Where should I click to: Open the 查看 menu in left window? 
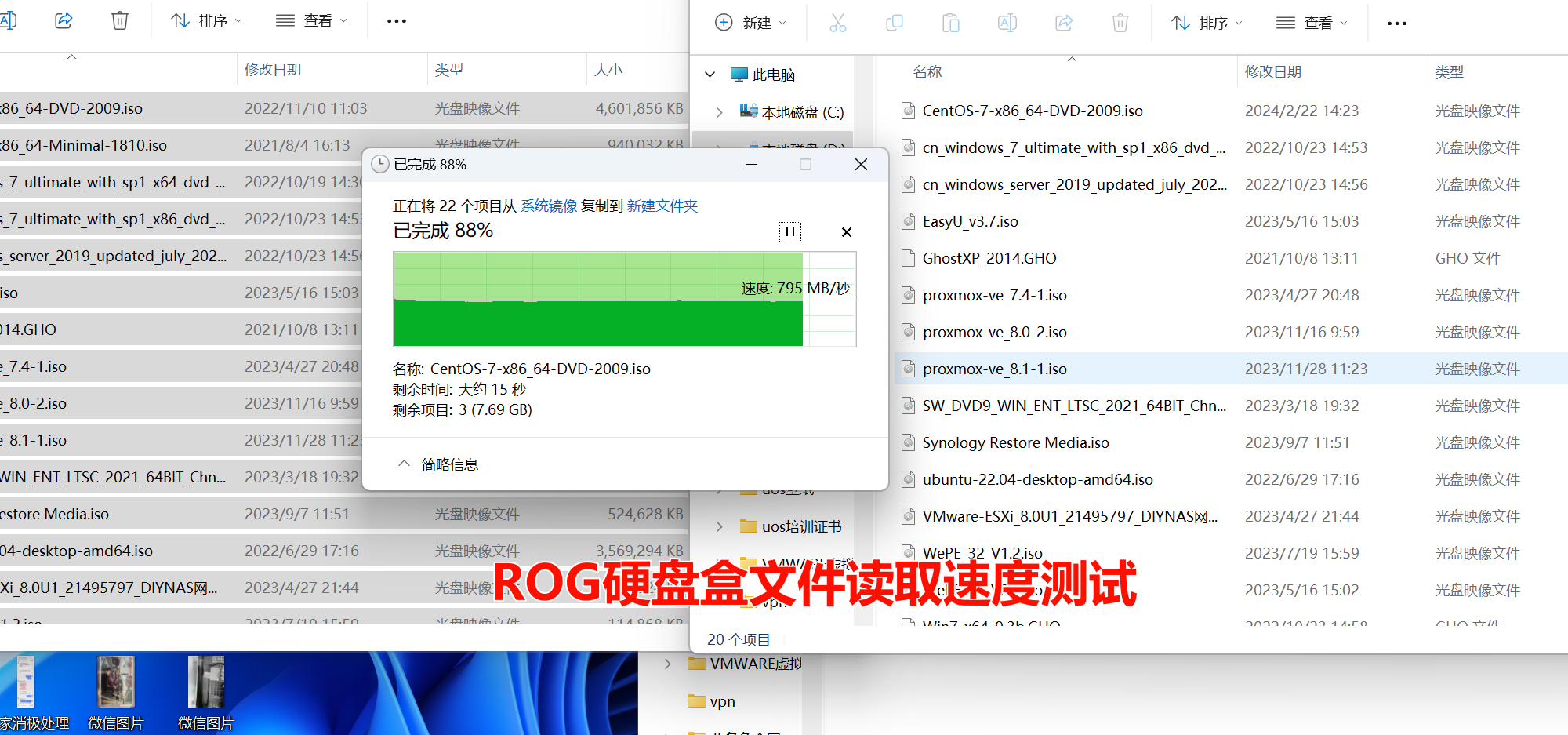click(311, 21)
